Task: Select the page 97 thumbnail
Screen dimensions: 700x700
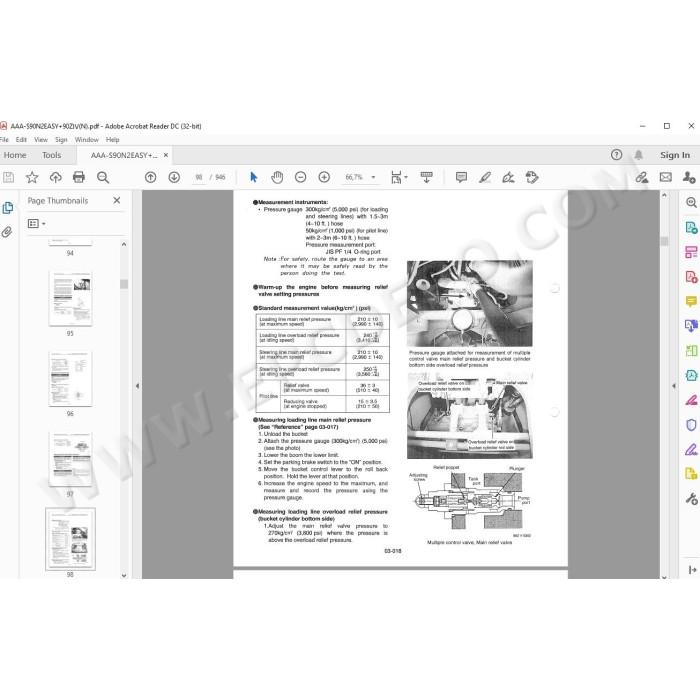Action: [x=70, y=459]
